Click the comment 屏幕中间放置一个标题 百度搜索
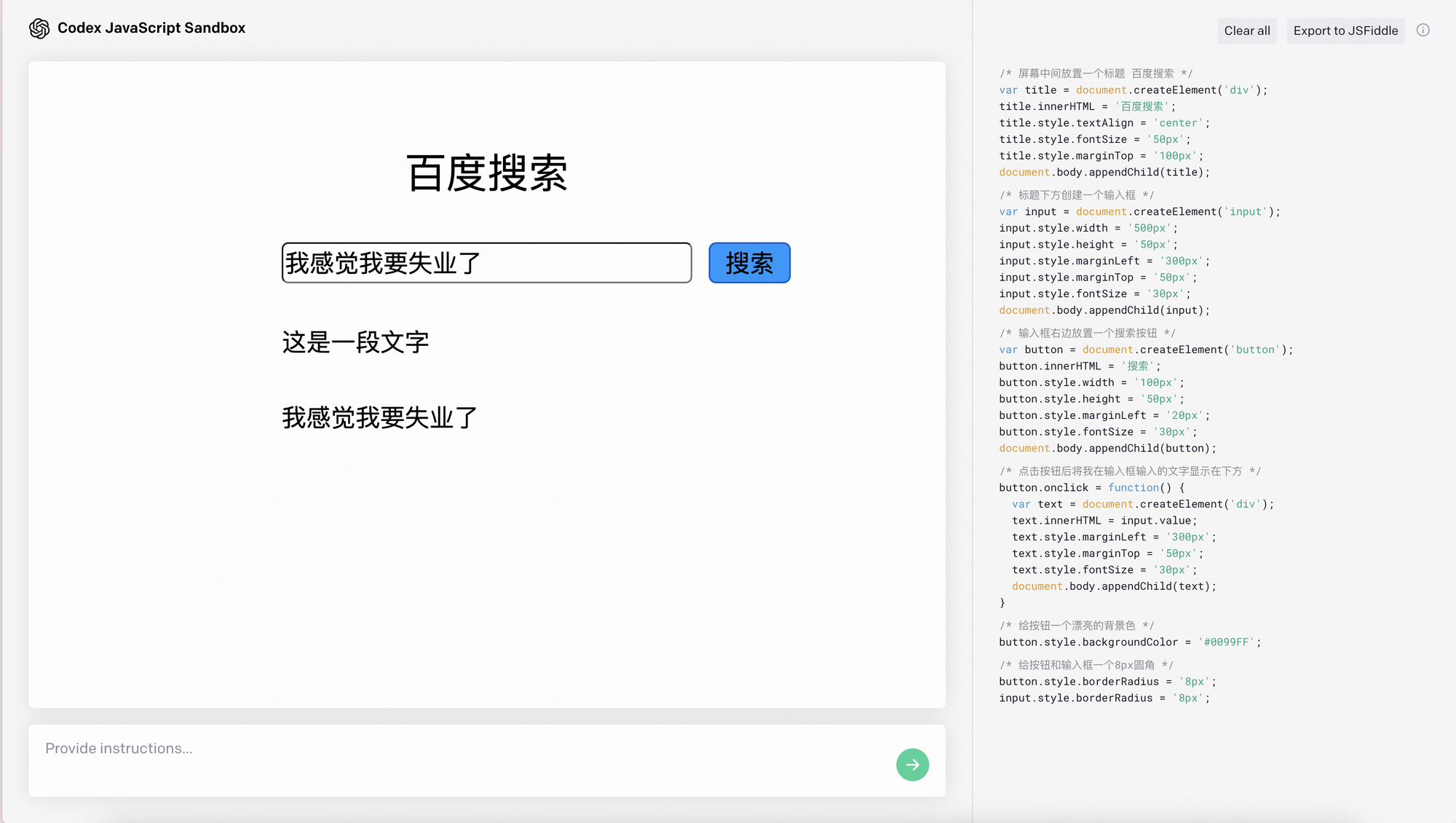This screenshot has width=1456, height=823. [x=1096, y=74]
